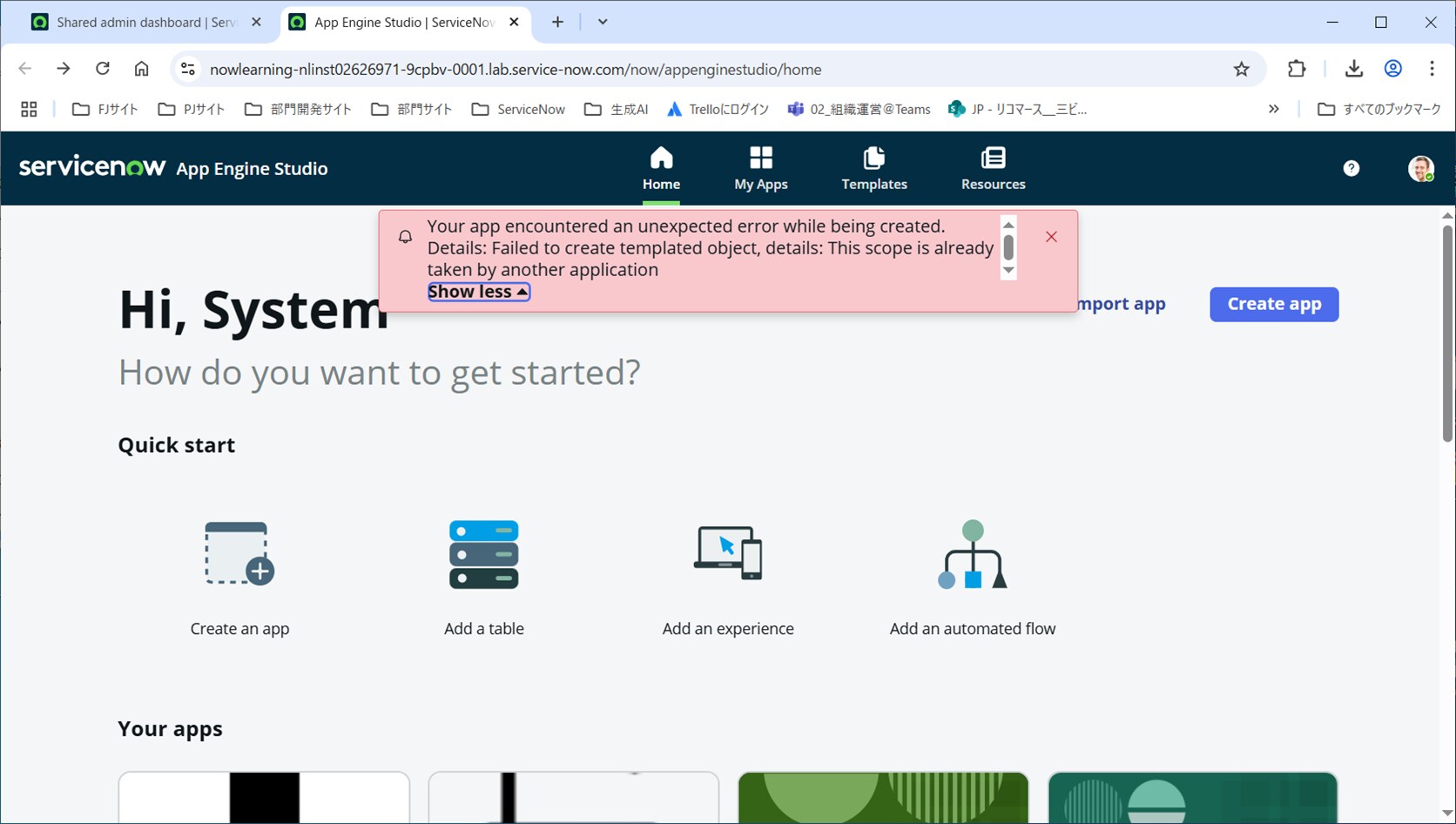
Task: Go forward in browser history
Action: coord(64,69)
